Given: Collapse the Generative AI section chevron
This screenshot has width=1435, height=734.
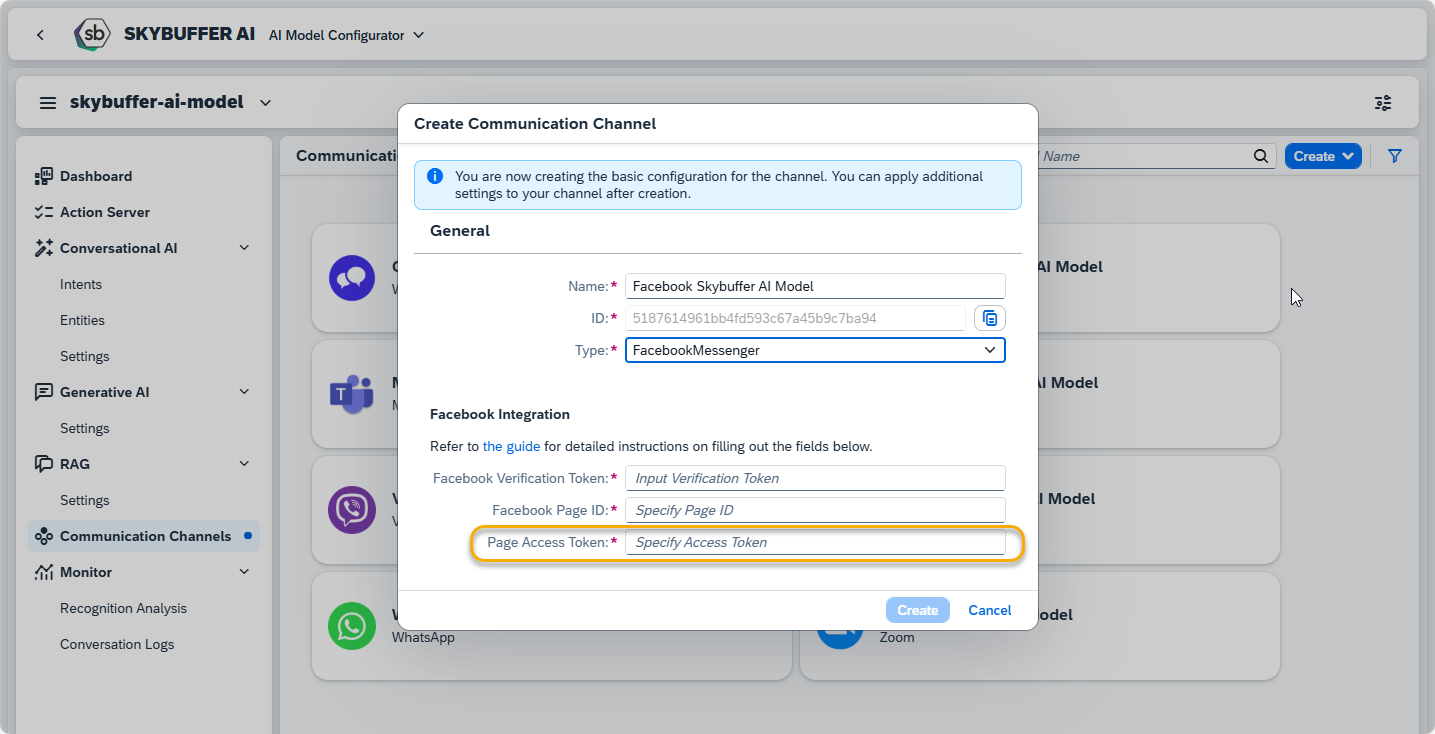Looking at the screenshot, I should [x=244, y=392].
